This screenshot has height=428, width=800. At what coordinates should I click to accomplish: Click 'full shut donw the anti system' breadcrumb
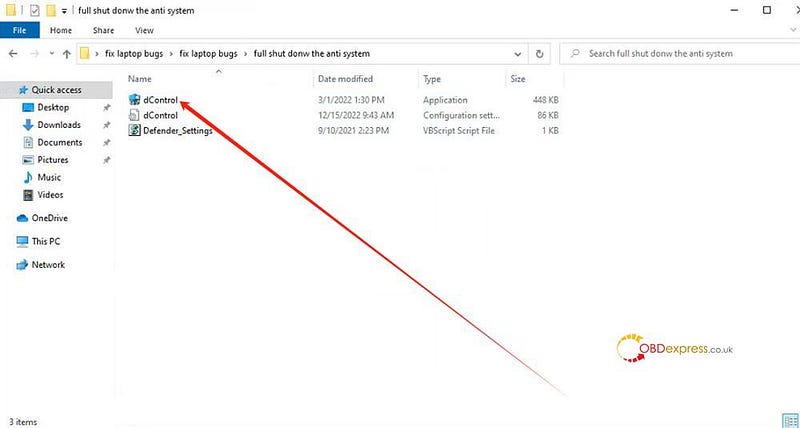[311, 54]
